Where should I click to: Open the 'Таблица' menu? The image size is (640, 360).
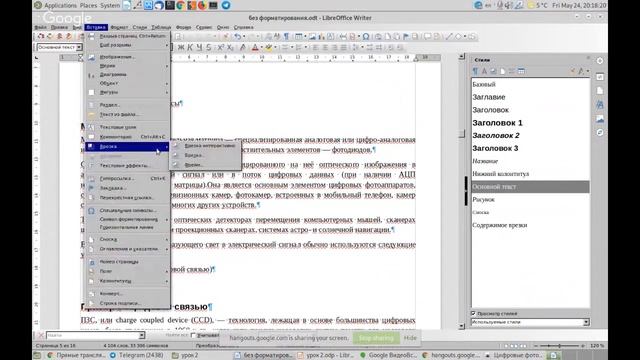(161, 27)
